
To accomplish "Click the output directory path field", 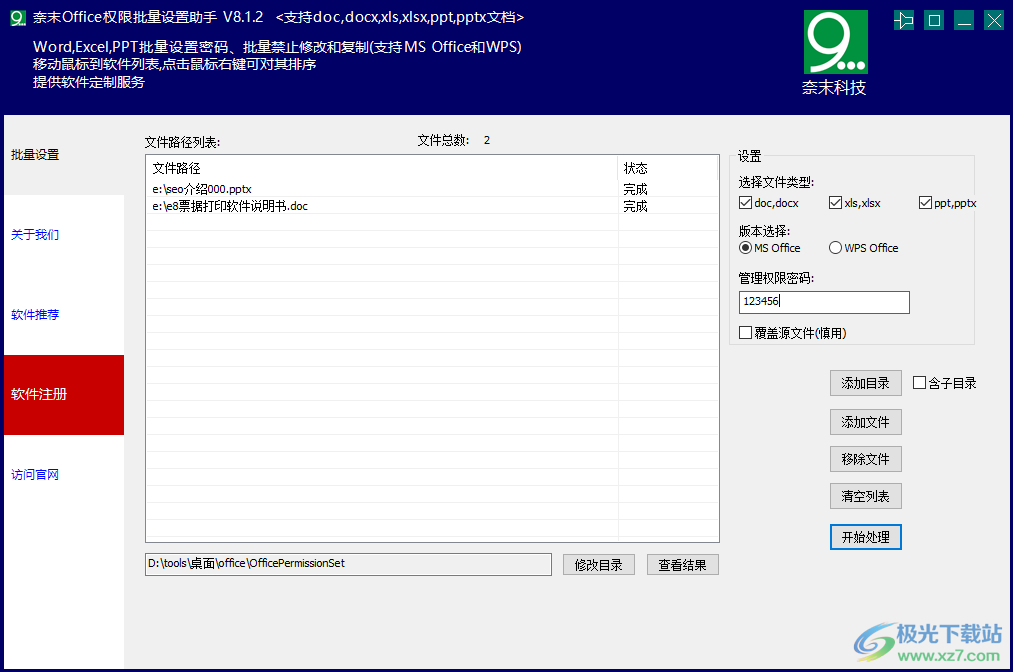I will click(x=348, y=564).
